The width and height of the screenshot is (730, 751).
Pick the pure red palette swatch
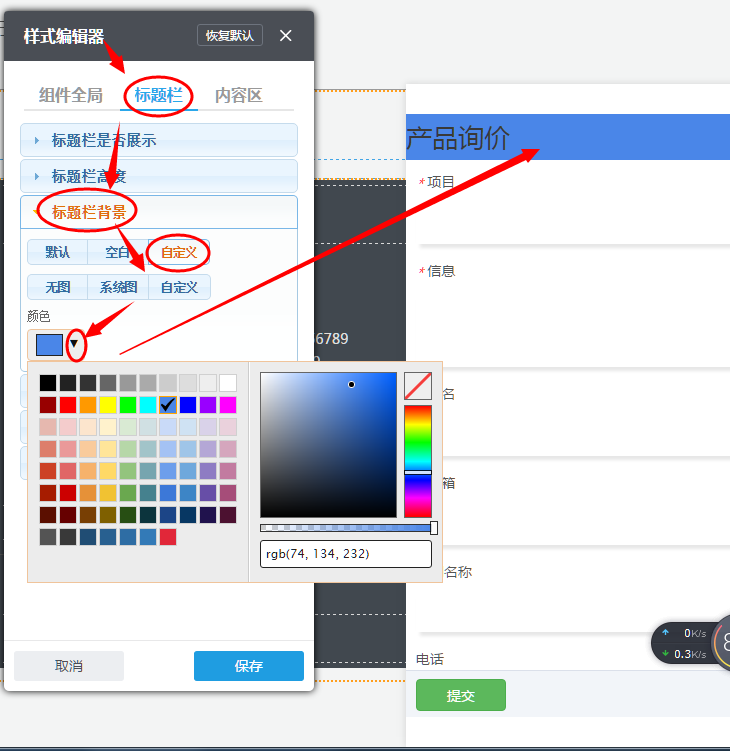tap(68, 405)
